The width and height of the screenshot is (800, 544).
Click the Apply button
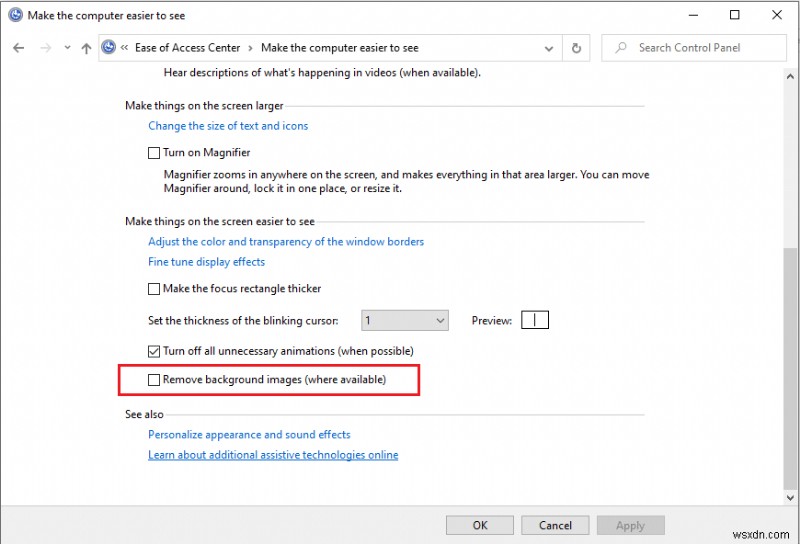click(631, 525)
